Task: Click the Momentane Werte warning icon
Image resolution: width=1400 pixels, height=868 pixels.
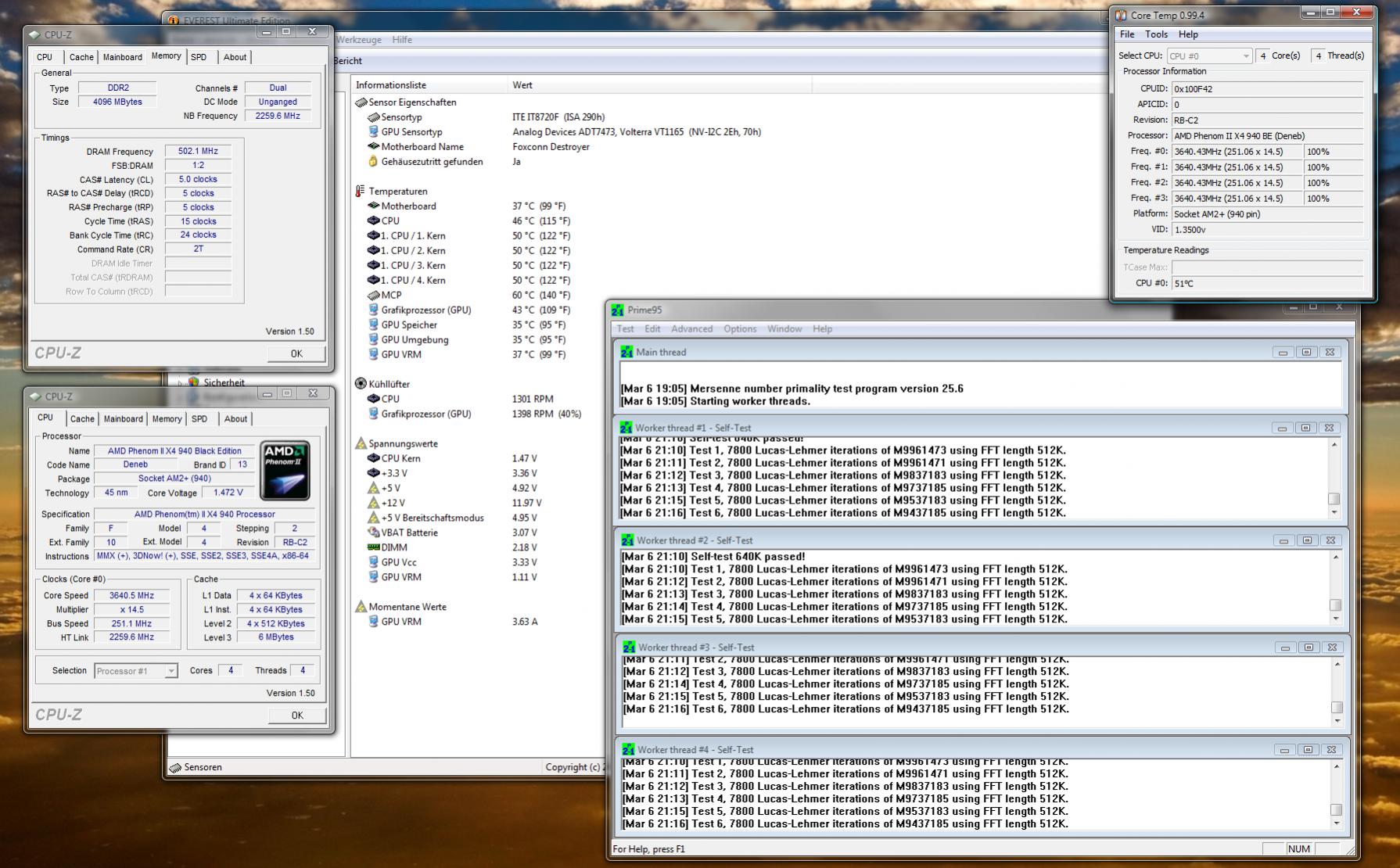Action: [x=361, y=607]
